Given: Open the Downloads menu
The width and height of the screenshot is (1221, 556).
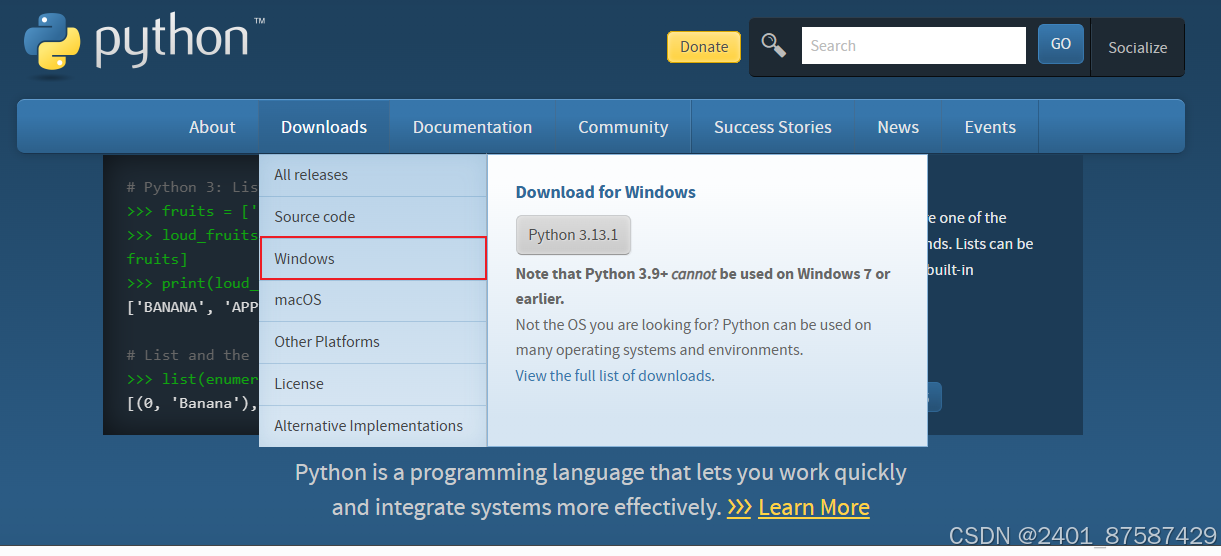Looking at the screenshot, I should pyautogui.click(x=324, y=127).
